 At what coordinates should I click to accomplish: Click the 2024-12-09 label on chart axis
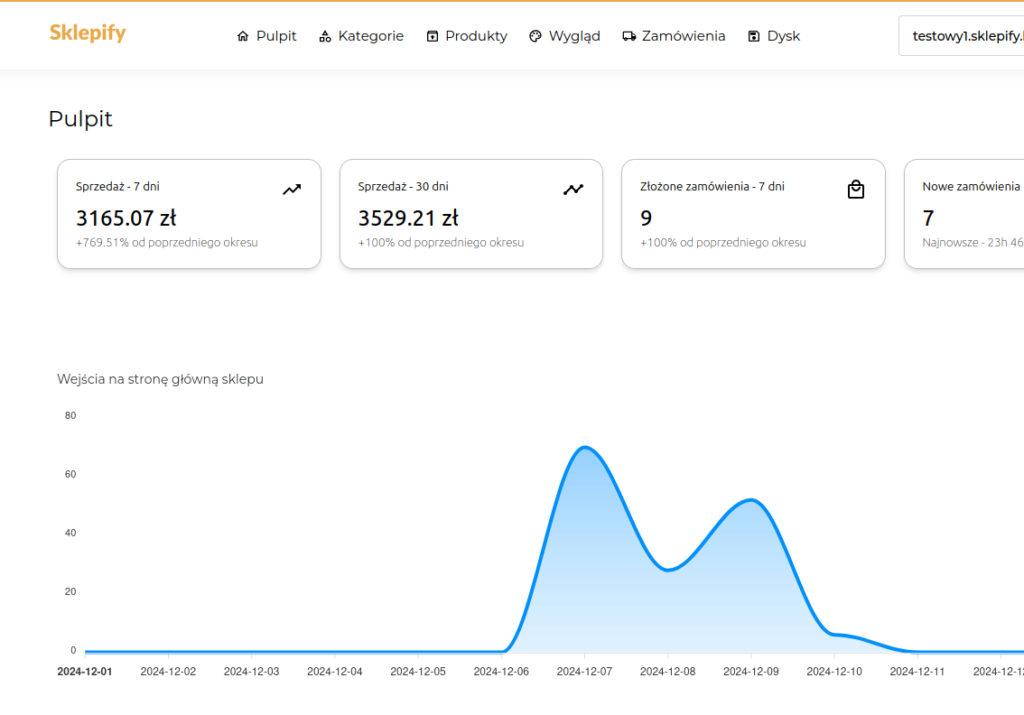pos(750,672)
